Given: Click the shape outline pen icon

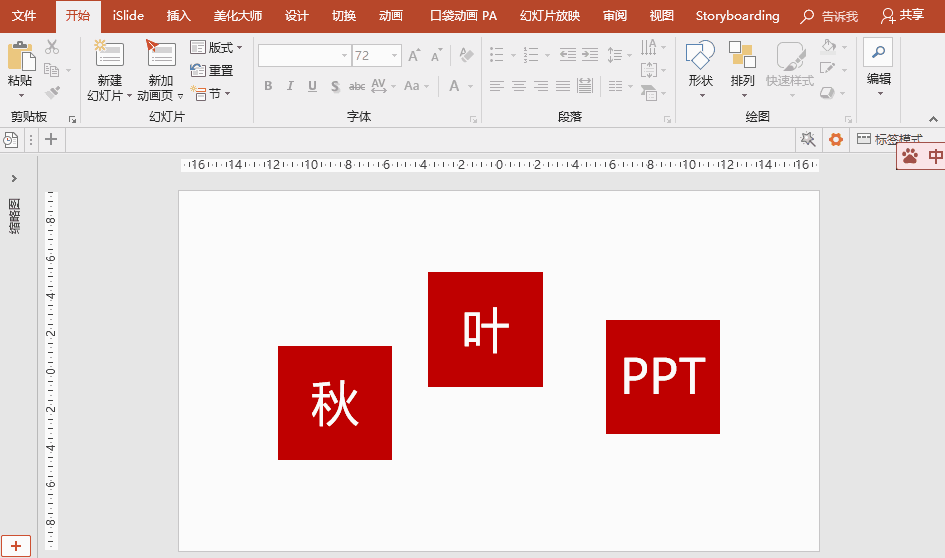Looking at the screenshot, I should pyautogui.click(x=828, y=69).
